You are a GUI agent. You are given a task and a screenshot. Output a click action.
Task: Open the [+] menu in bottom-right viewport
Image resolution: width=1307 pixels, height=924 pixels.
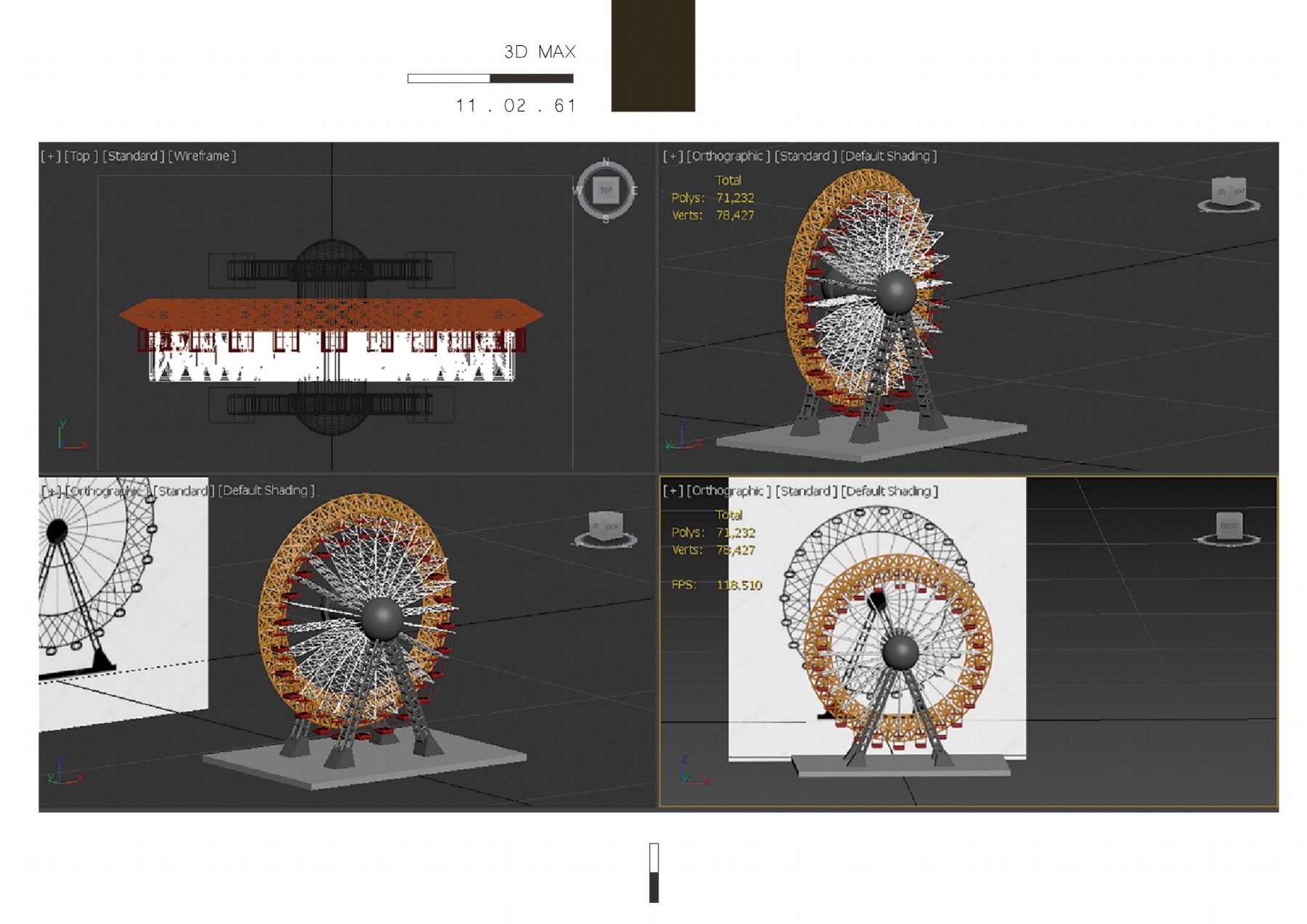pos(672,491)
